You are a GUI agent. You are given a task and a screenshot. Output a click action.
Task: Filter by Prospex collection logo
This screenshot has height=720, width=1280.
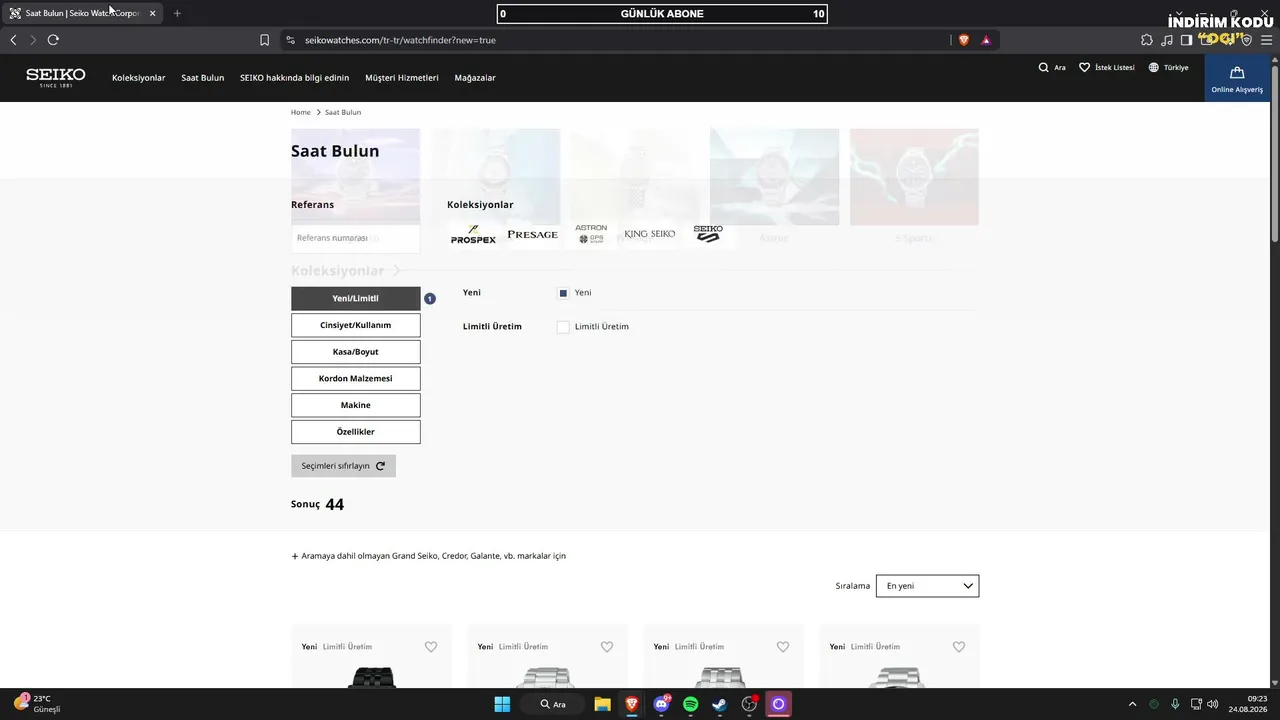[x=473, y=235]
